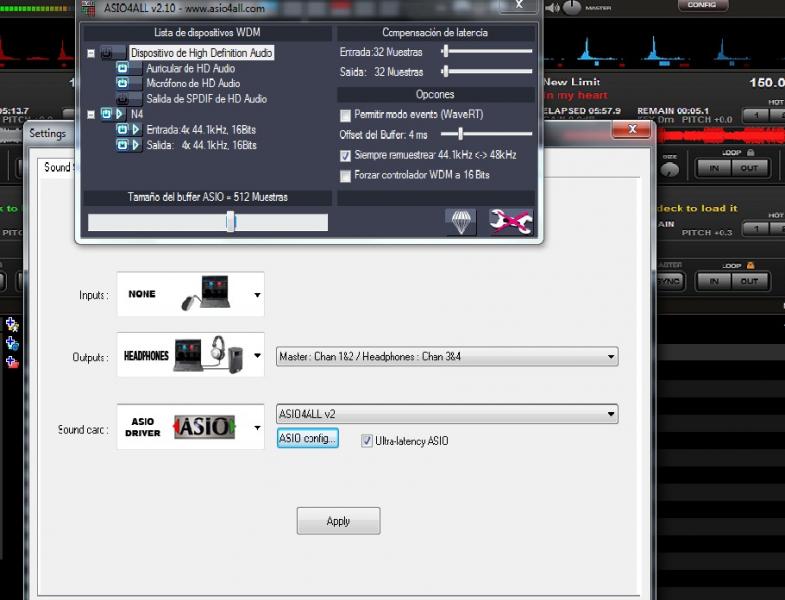Toggle power icon for High Definition Audio device
Viewport: 785px width, 600px height.
pyautogui.click(x=107, y=53)
